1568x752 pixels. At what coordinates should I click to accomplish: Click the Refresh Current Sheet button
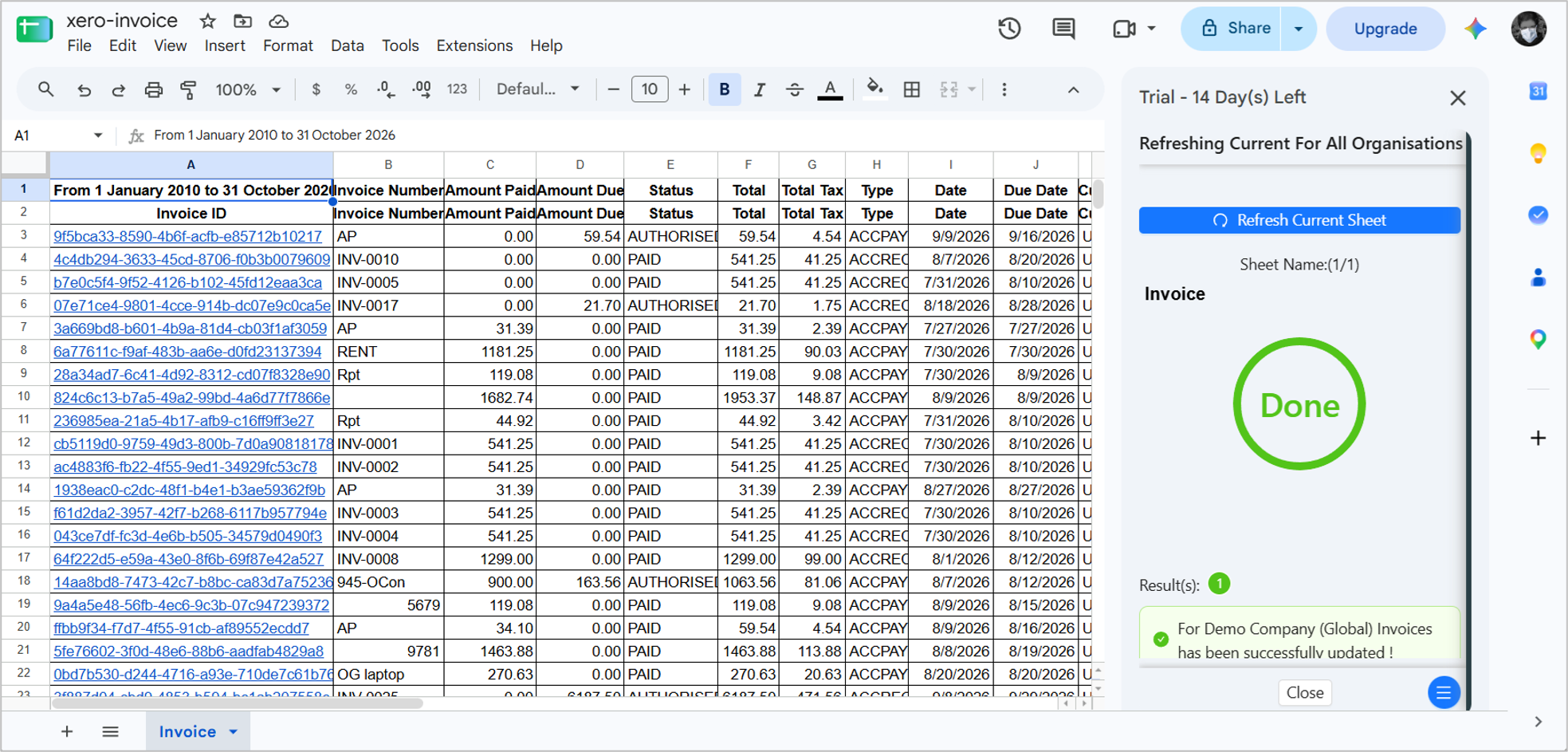click(1299, 220)
